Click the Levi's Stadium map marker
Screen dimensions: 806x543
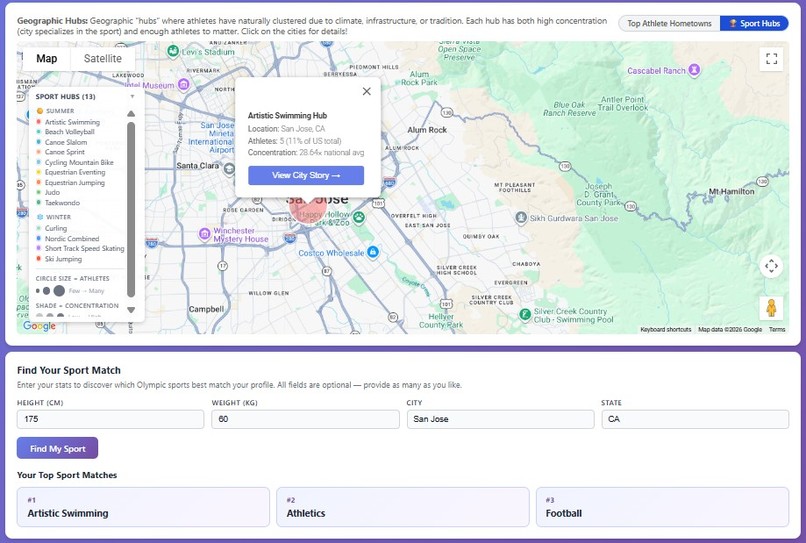173,51
